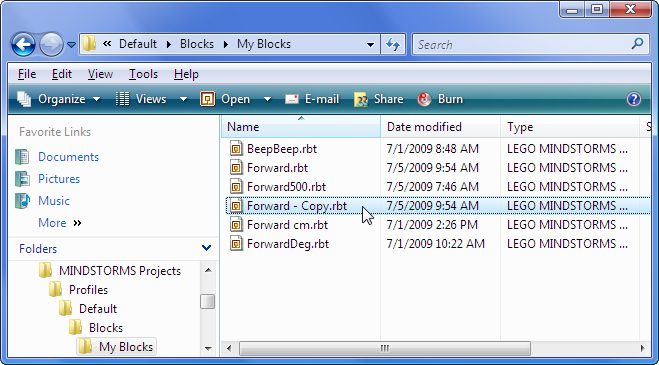The image size is (659, 365).
Task: Click the Burn toolbar button
Action: tap(440, 99)
